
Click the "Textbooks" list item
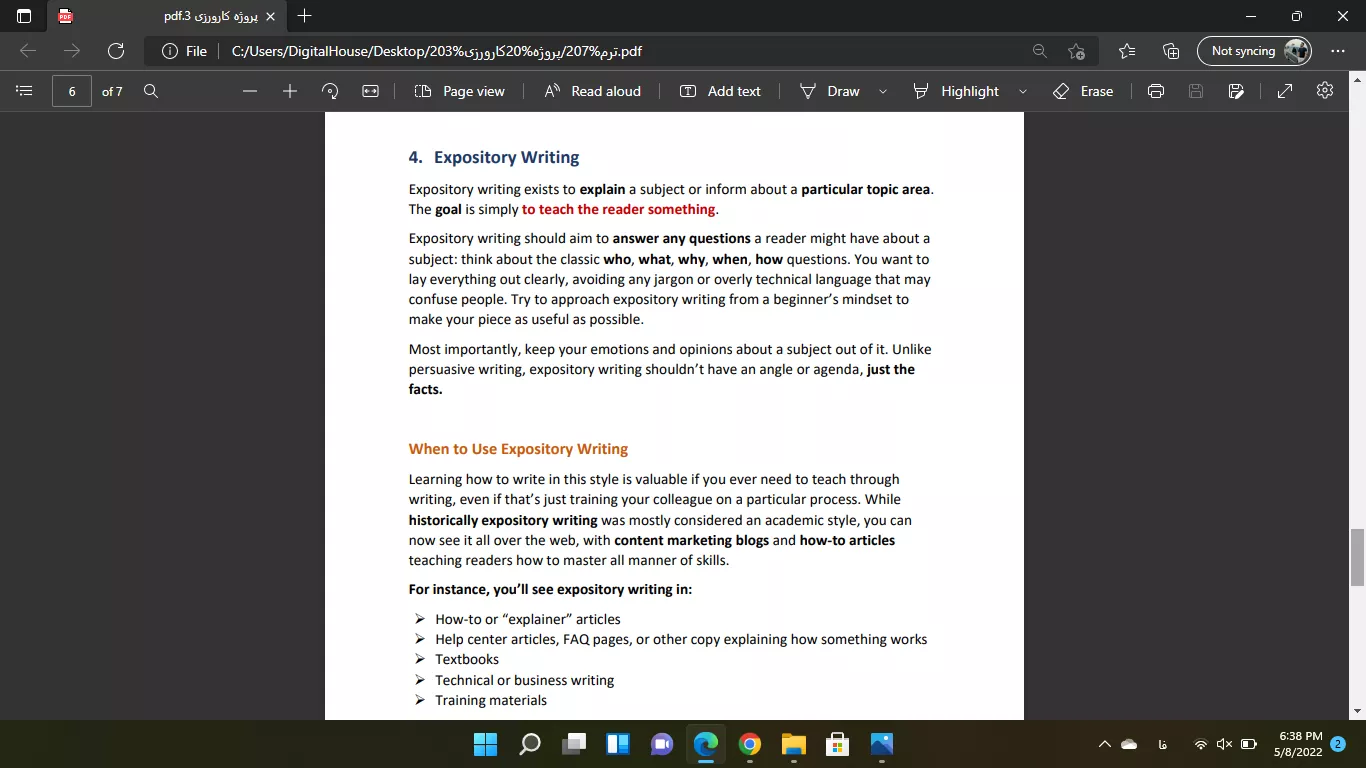467,659
